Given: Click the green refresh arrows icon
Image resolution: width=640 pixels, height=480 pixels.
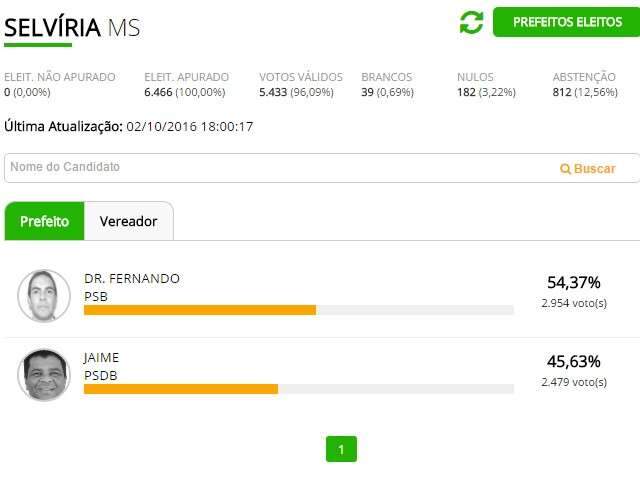Looking at the screenshot, I should coord(471,22).
